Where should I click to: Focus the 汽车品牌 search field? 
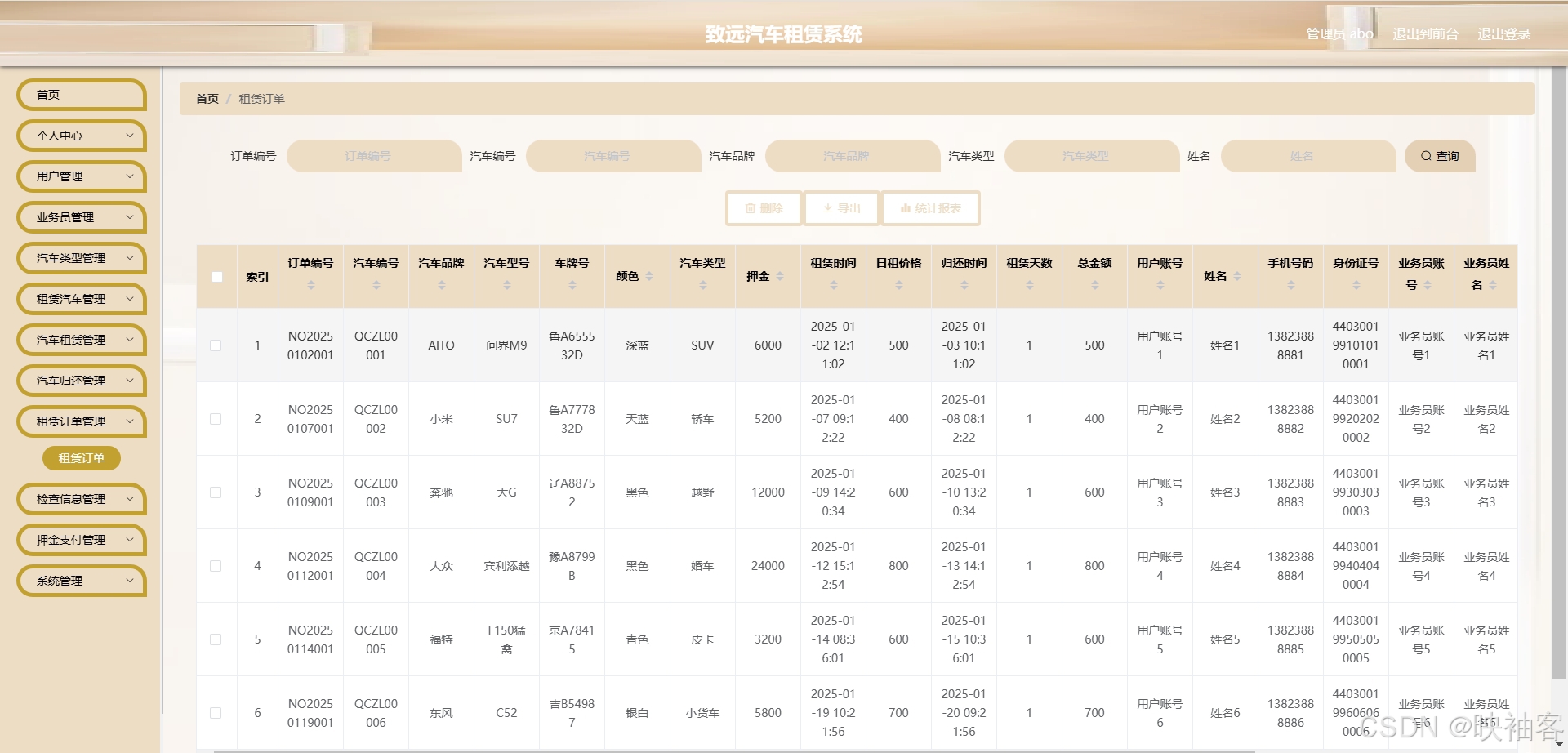[x=853, y=156]
